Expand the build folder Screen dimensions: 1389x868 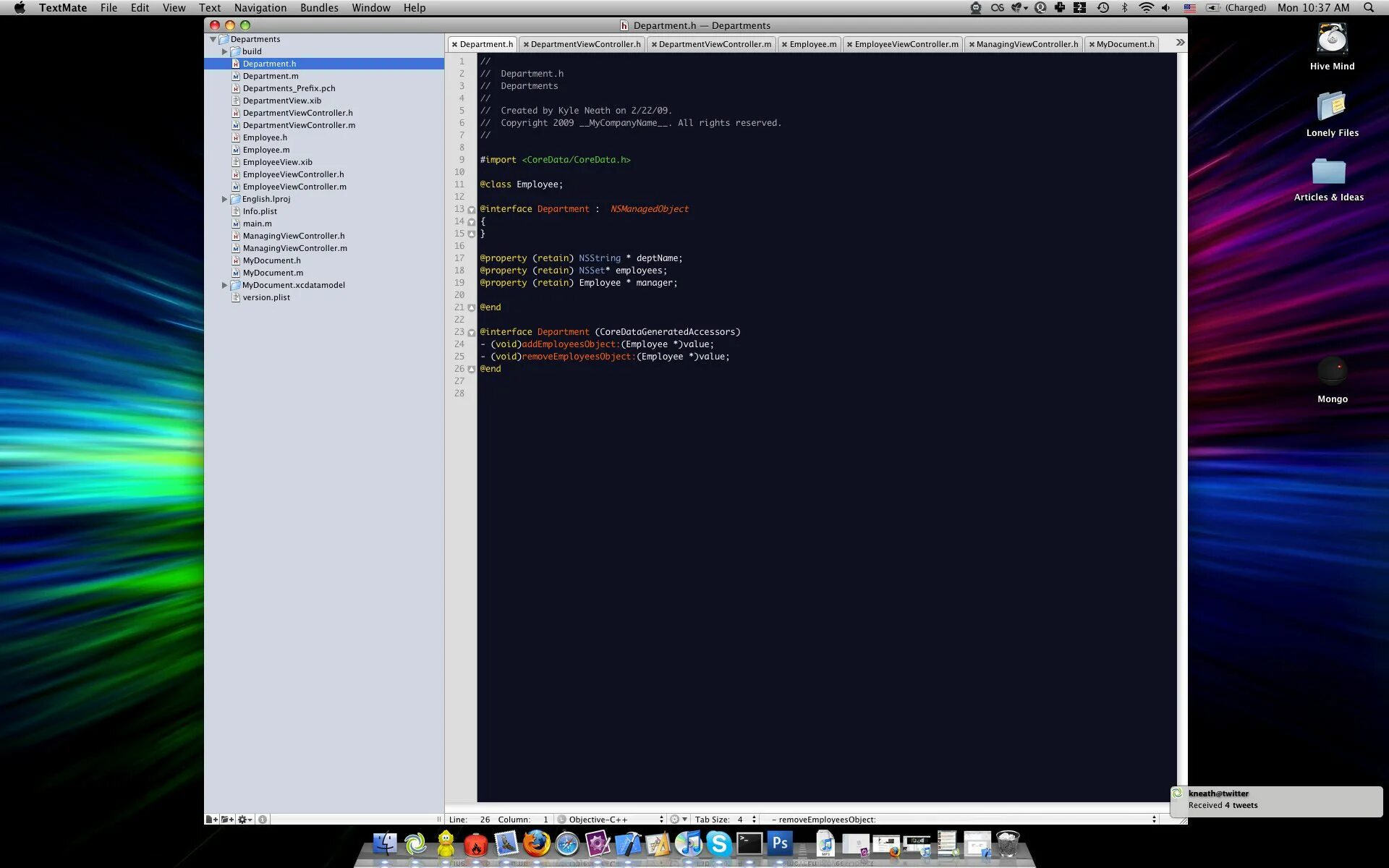coord(224,51)
